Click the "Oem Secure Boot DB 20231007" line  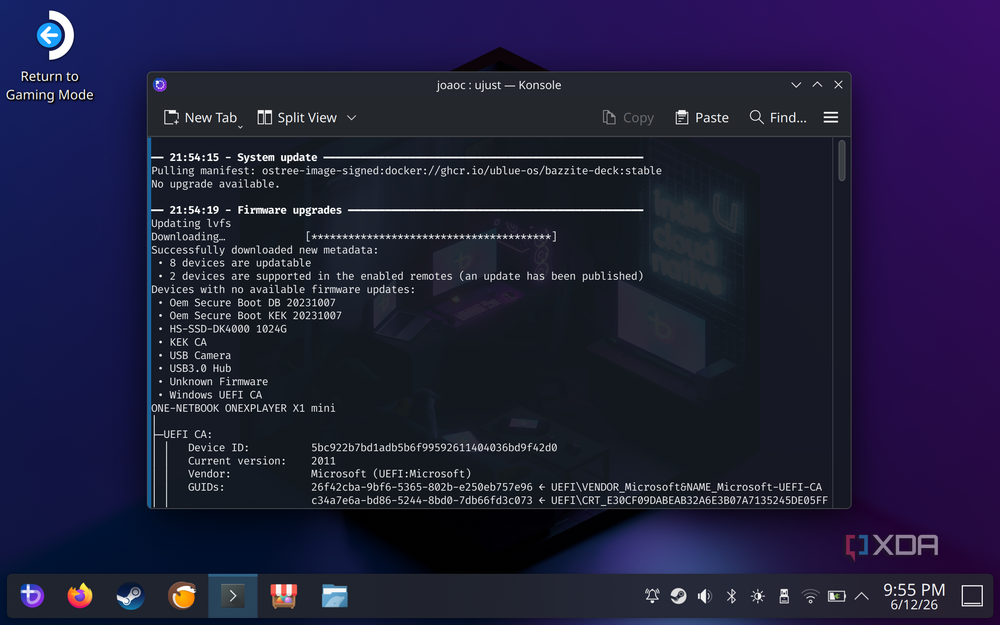(x=253, y=302)
